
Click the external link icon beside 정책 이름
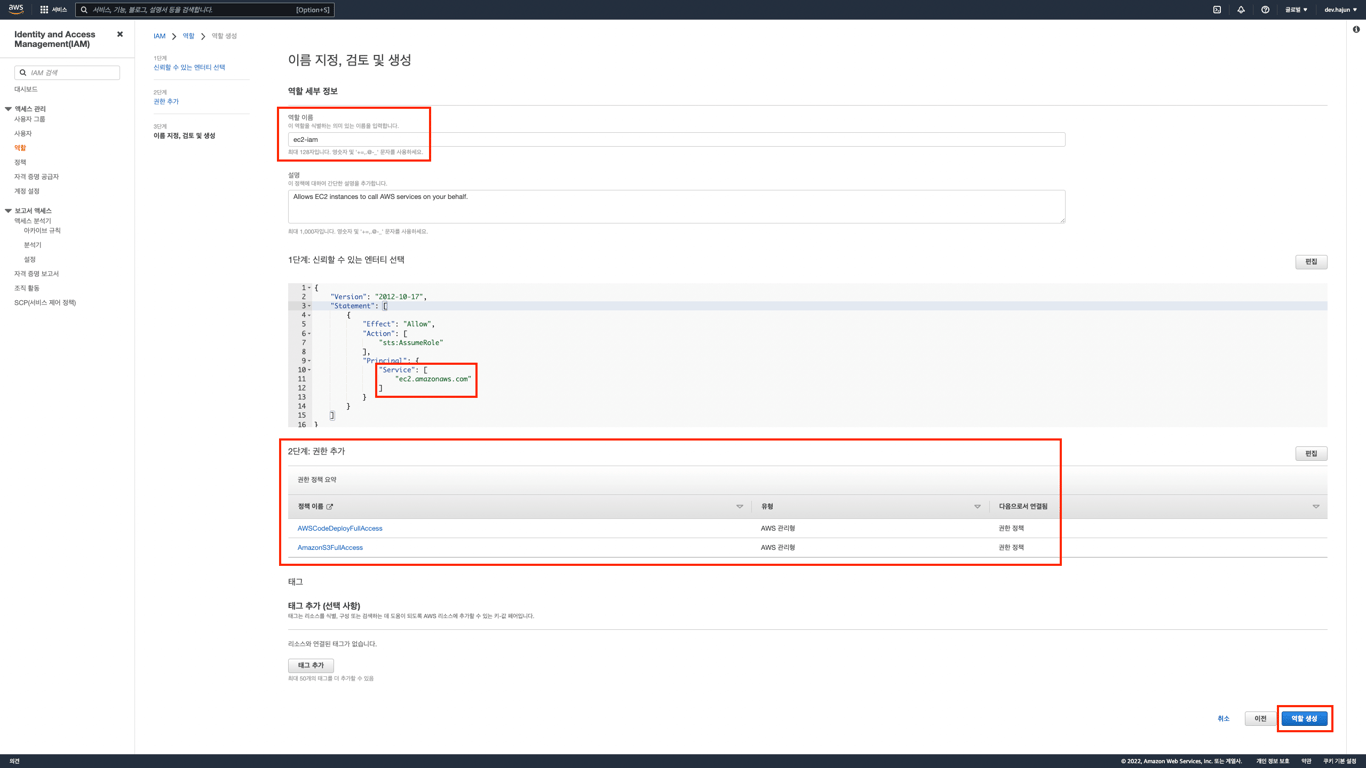coord(330,507)
